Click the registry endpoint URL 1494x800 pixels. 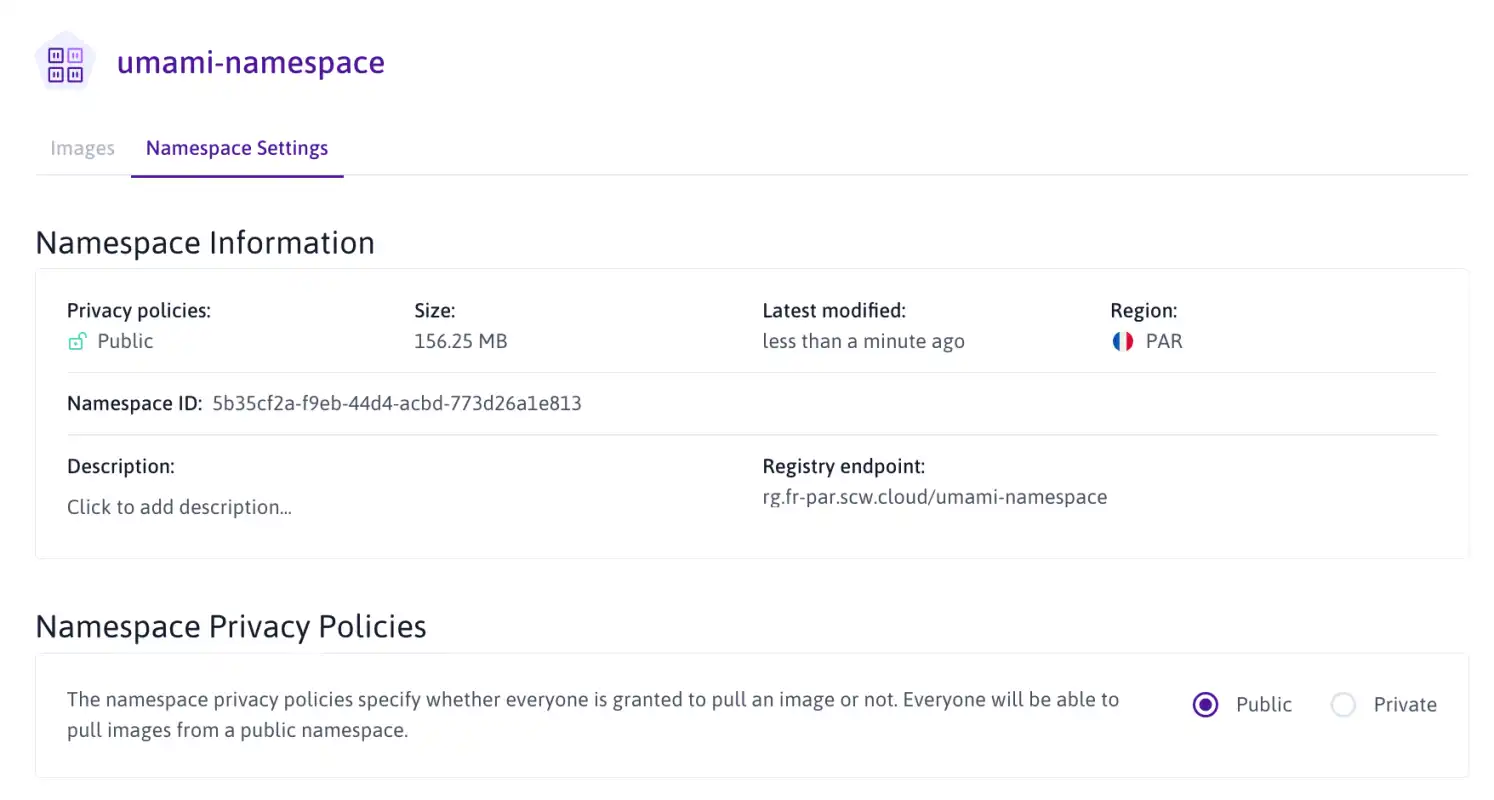(934, 497)
